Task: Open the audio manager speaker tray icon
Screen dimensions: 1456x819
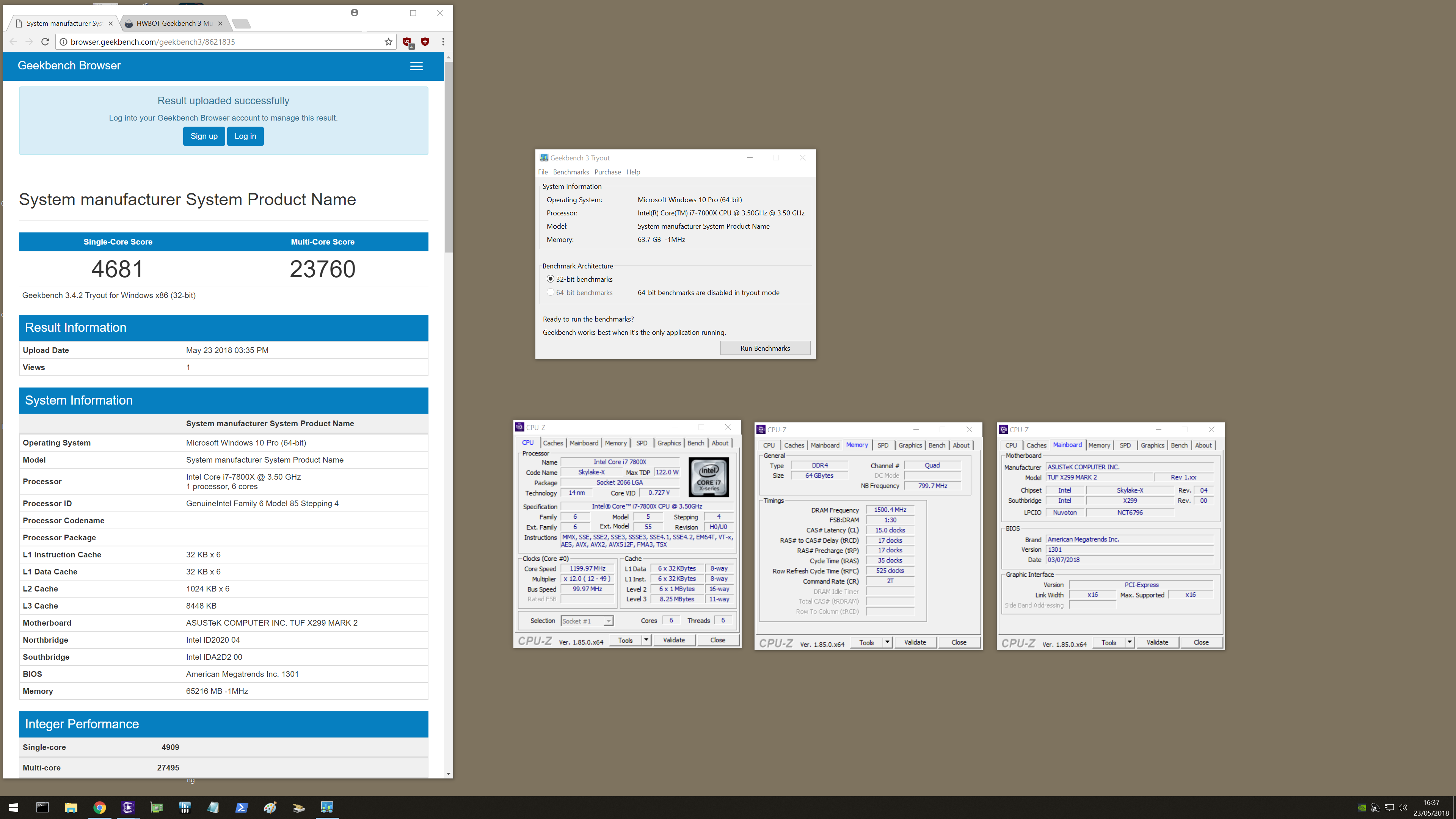Action: (x=1376, y=807)
